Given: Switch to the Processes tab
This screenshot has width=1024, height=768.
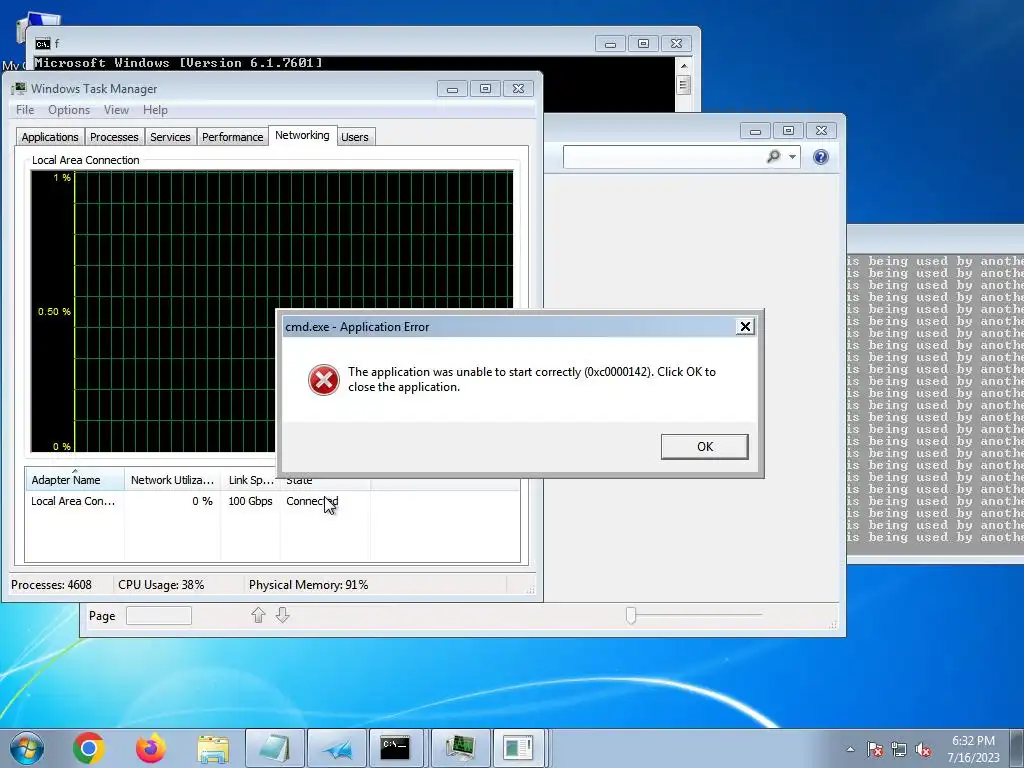Looking at the screenshot, I should click(114, 137).
